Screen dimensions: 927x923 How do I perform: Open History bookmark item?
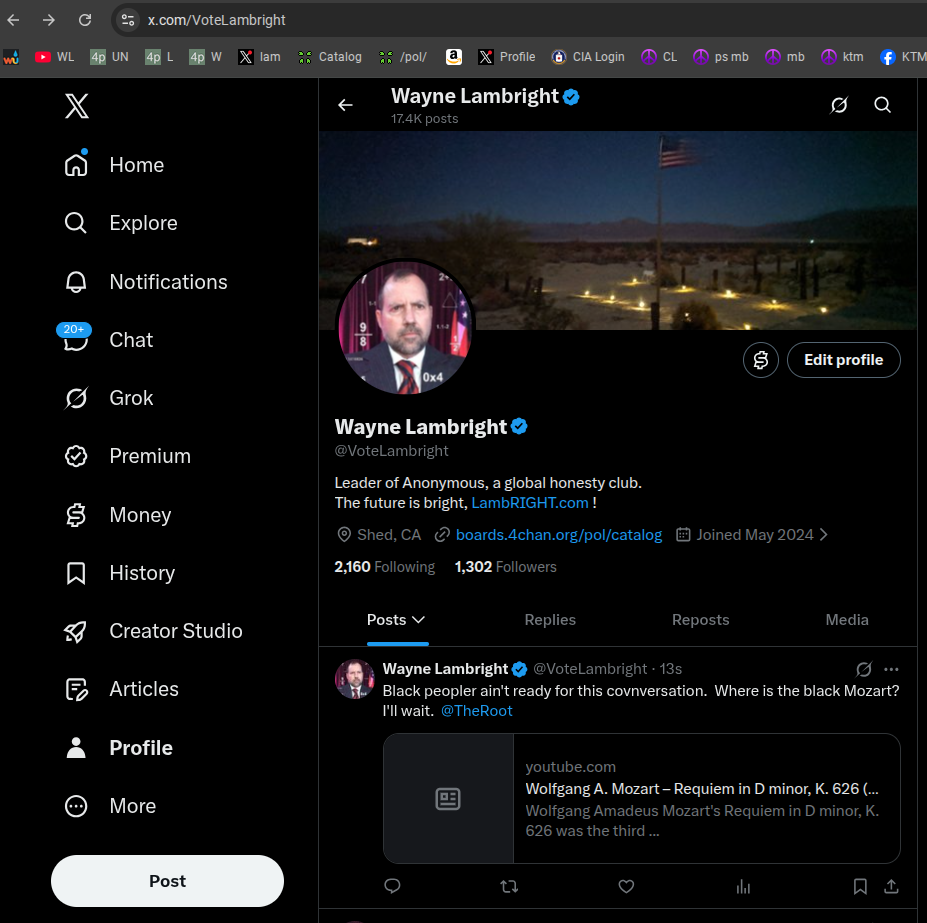(x=119, y=573)
